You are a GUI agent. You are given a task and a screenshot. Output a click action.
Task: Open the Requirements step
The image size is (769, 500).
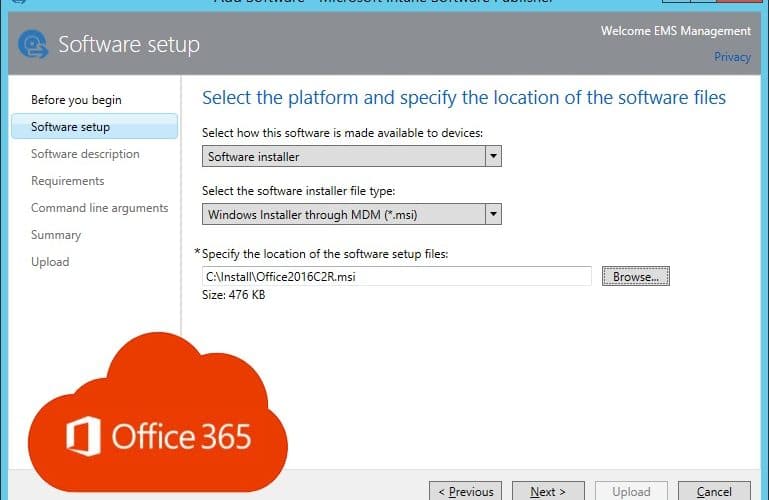[x=68, y=181]
